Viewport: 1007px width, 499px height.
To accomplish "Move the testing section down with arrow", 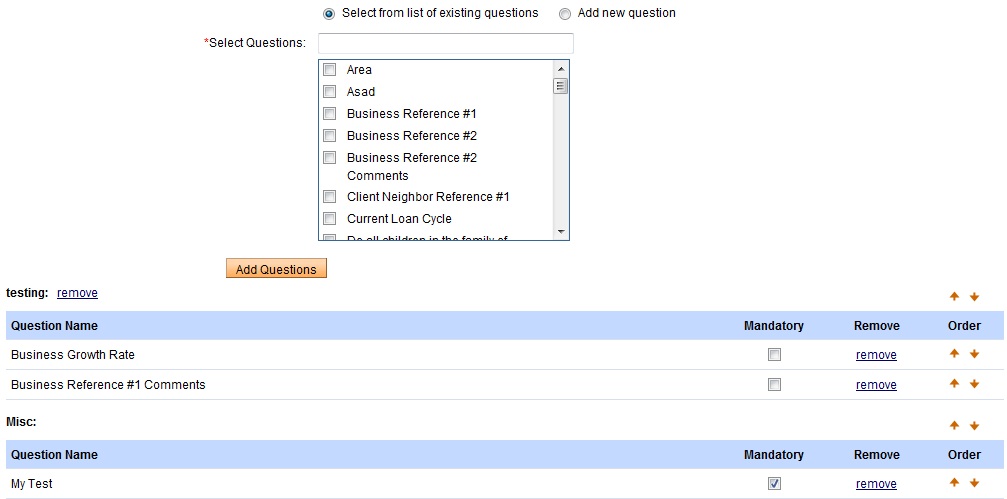I will [x=974, y=297].
